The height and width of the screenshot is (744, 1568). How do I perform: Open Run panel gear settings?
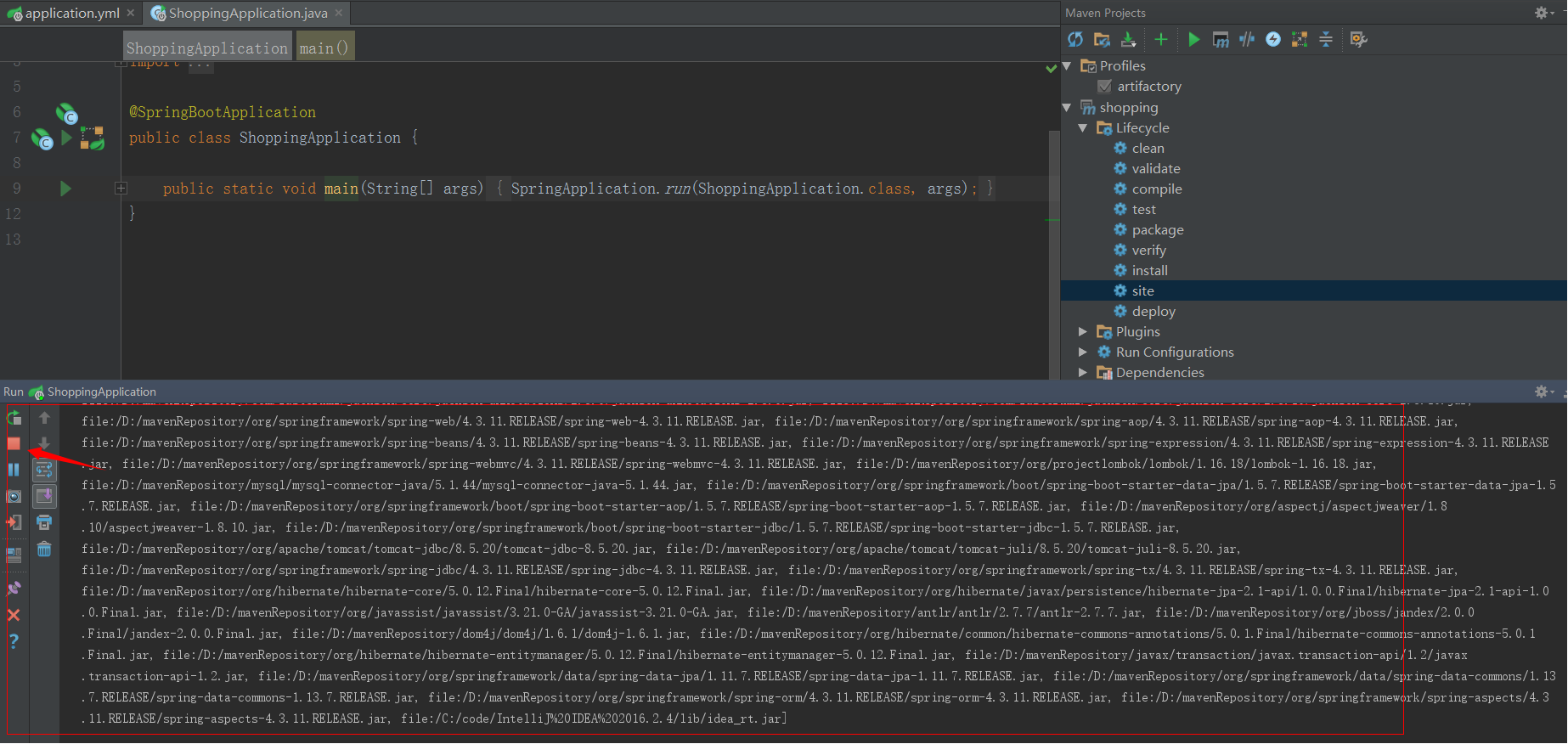tap(1544, 392)
